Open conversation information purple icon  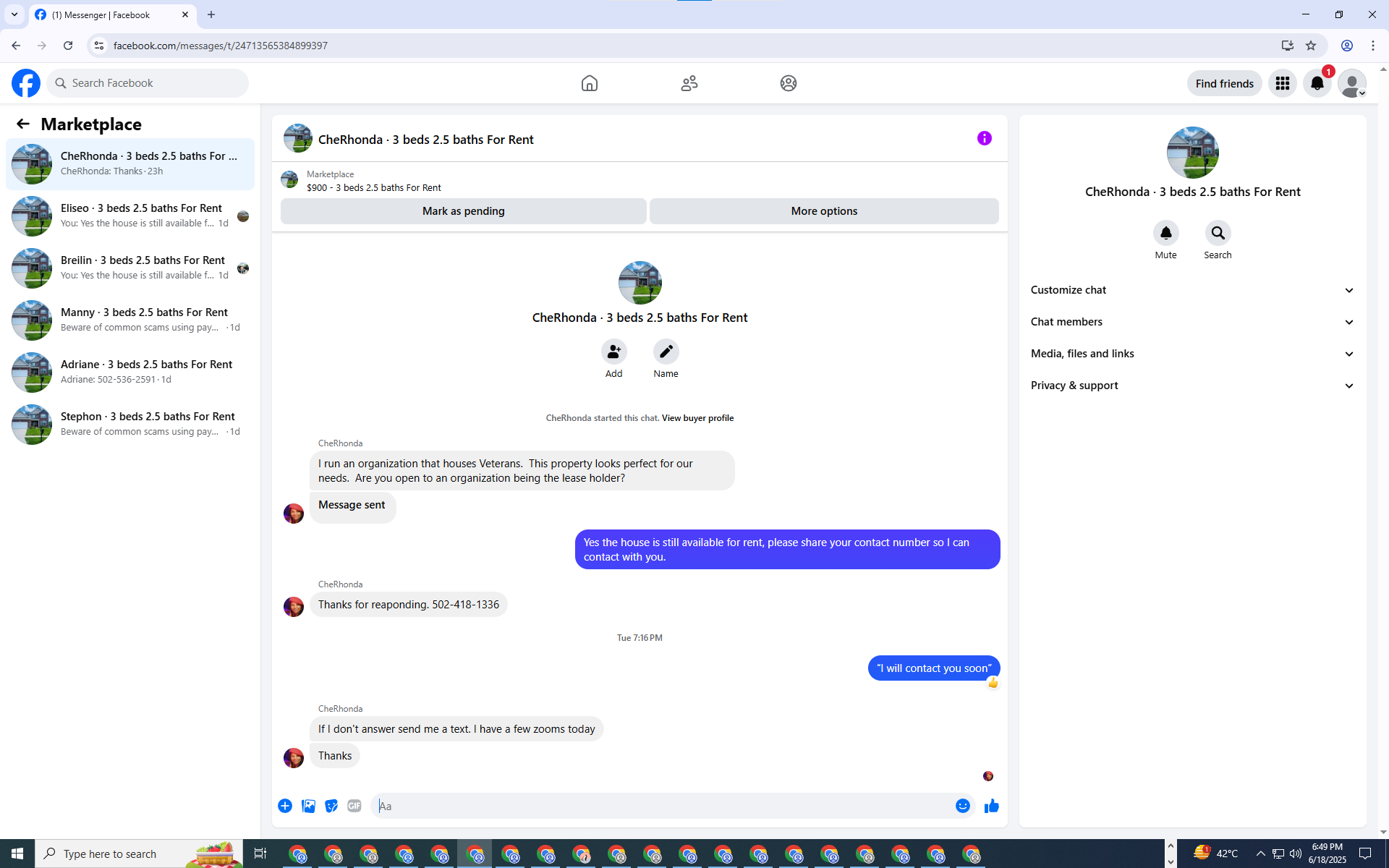click(985, 138)
